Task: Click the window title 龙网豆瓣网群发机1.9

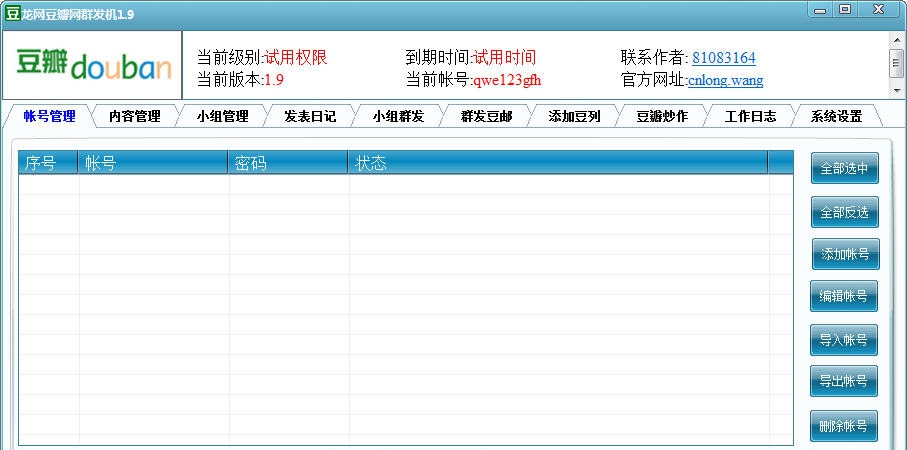Action: click(x=78, y=14)
